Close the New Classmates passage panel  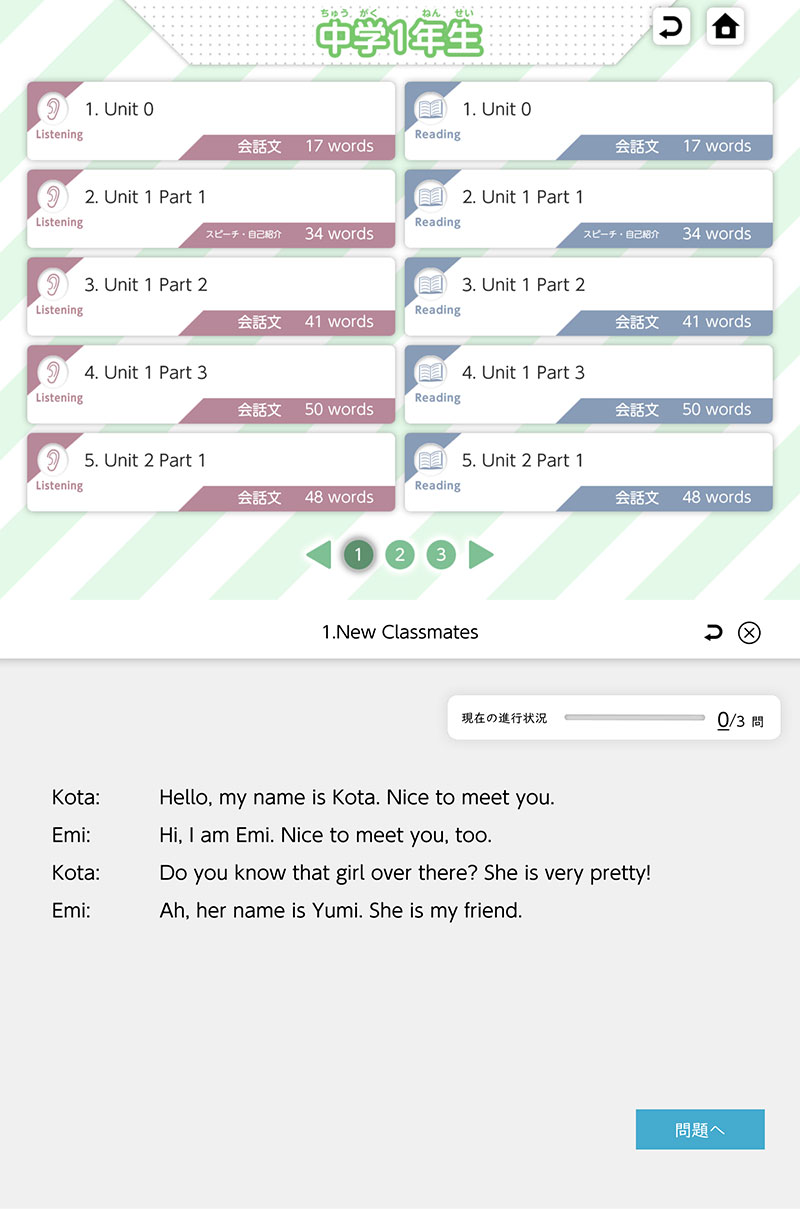tap(749, 632)
